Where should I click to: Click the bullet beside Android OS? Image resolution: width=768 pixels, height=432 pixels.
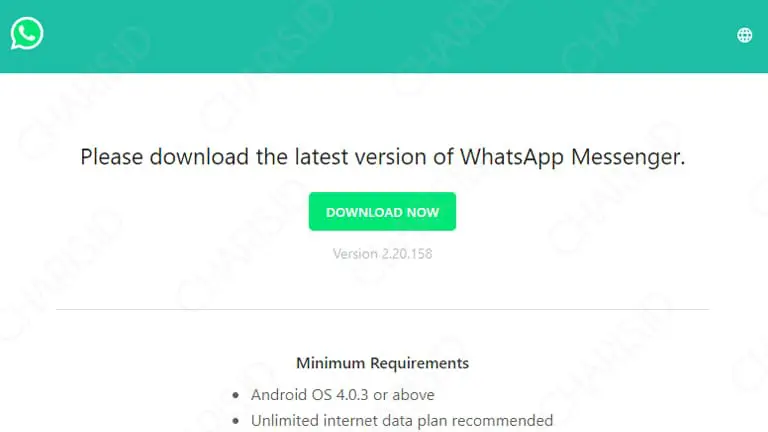(236, 395)
